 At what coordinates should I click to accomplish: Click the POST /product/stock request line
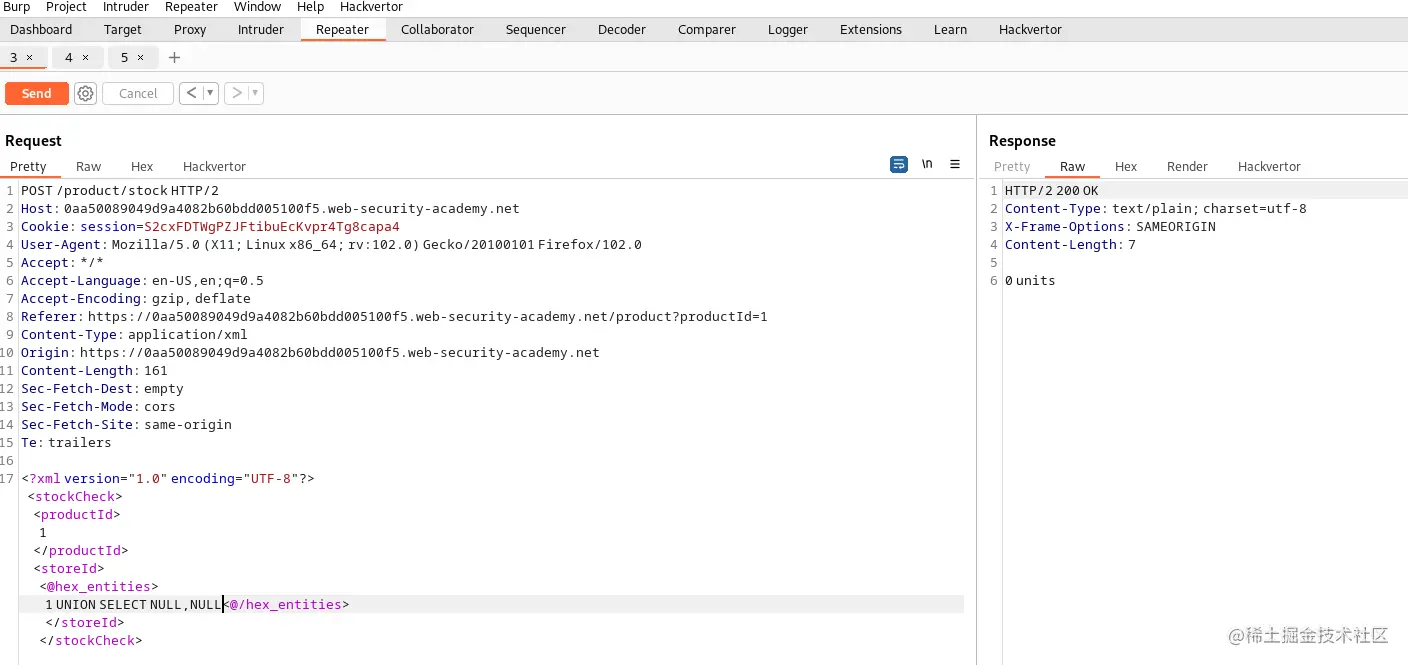click(x=120, y=190)
